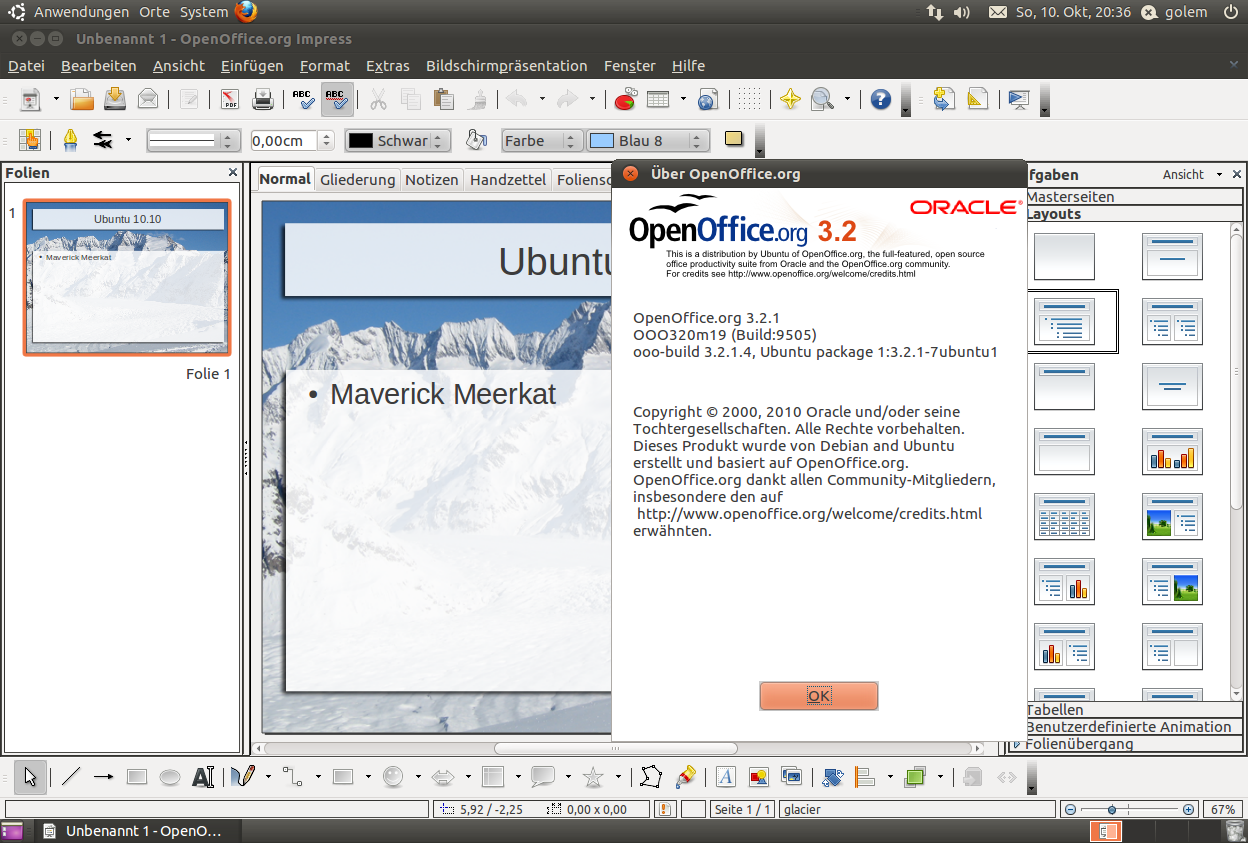The height and width of the screenshot is (843, 1248).
Task: Activate the Text tool
Action: pyautogui.click(x=203, y=776)
